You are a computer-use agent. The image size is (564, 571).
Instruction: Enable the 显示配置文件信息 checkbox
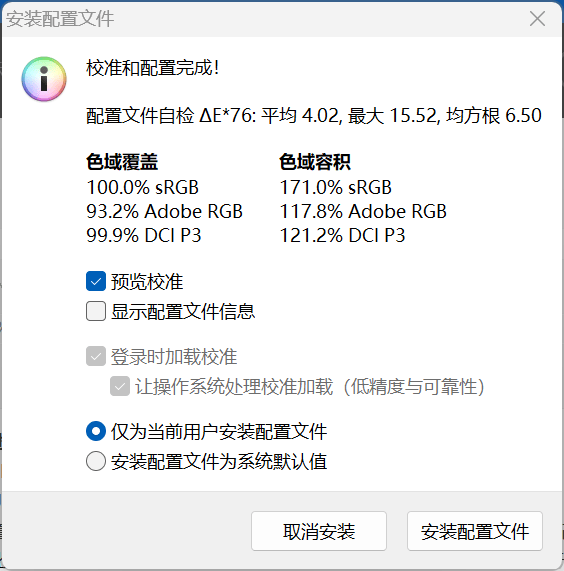(96, 311)
